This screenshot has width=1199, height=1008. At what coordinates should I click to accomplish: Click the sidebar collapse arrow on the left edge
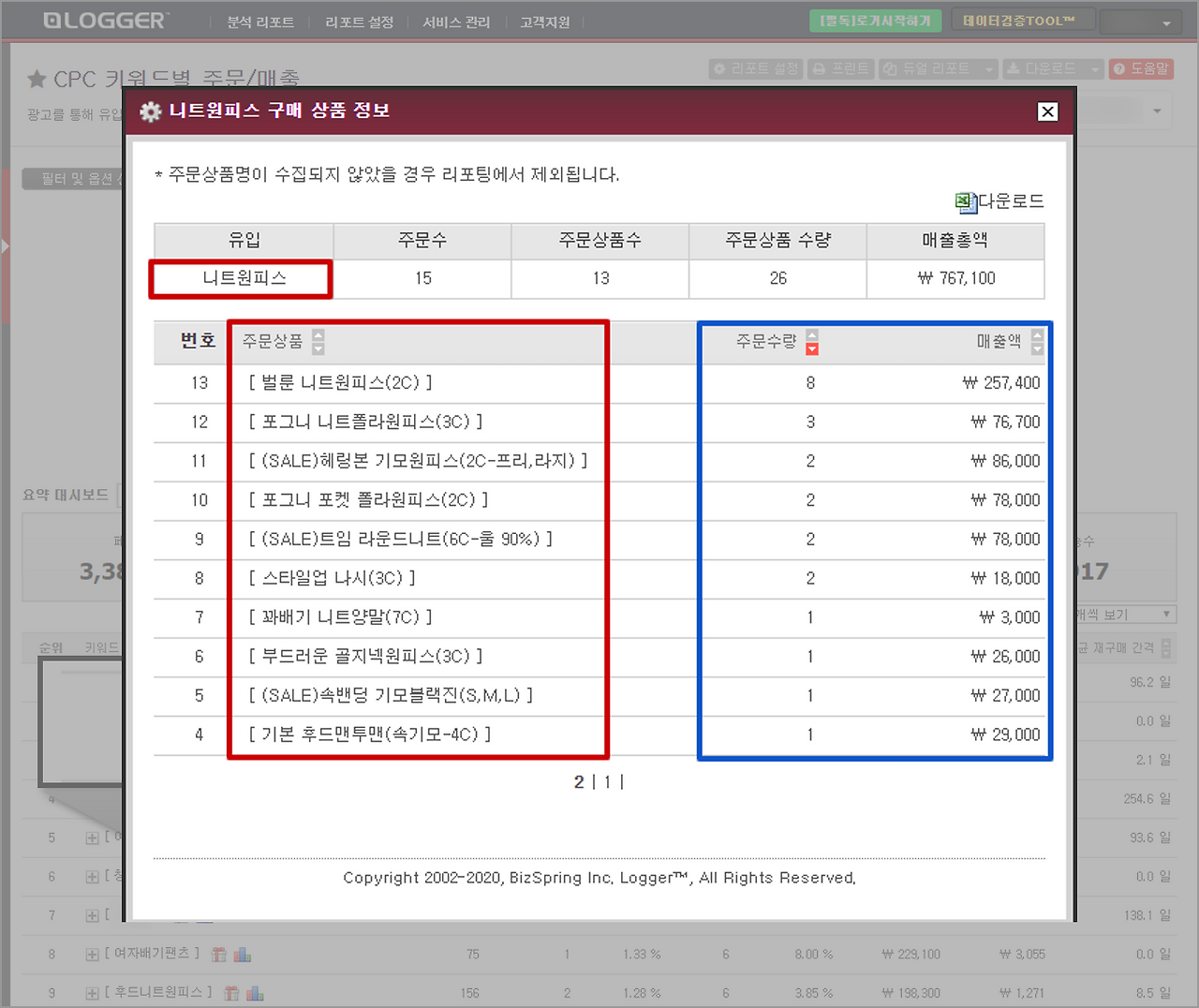click(6, 246)
